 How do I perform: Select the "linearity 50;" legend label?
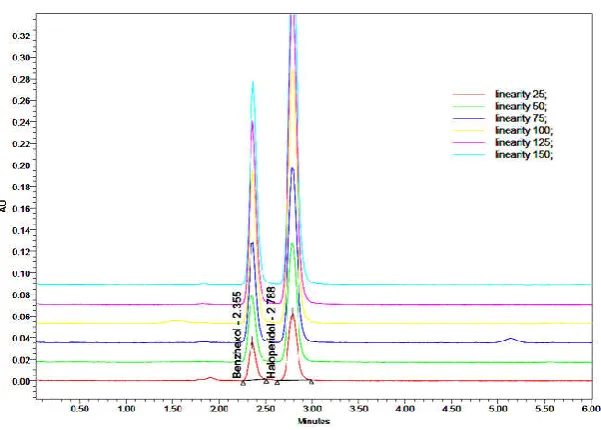pyautogui.click(x=521, y=106)
